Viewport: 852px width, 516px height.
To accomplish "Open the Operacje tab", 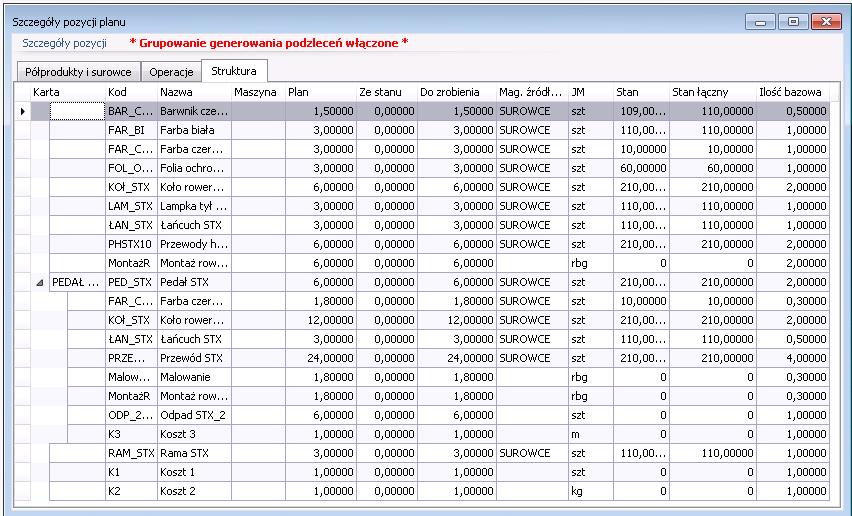I will tap(171, 72).
